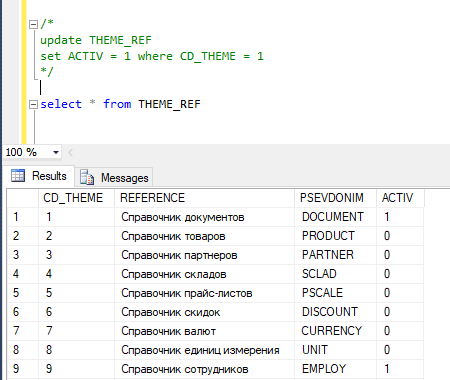Select the PSEVDONIM column header

(335, 198)
